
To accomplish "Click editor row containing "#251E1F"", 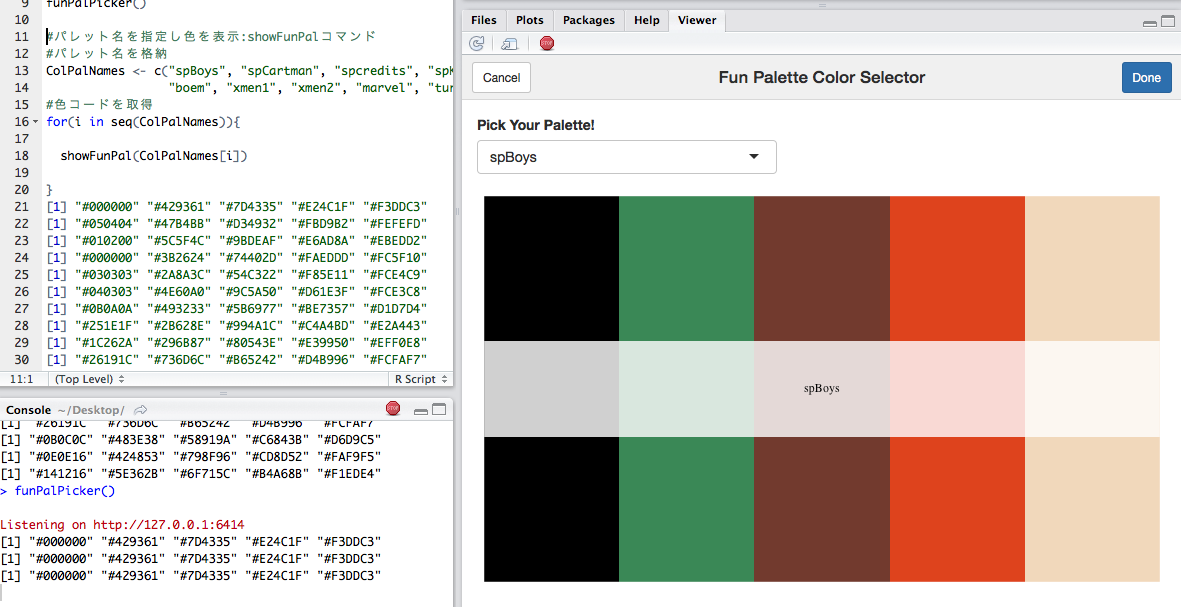I will (x=237, y=325).
